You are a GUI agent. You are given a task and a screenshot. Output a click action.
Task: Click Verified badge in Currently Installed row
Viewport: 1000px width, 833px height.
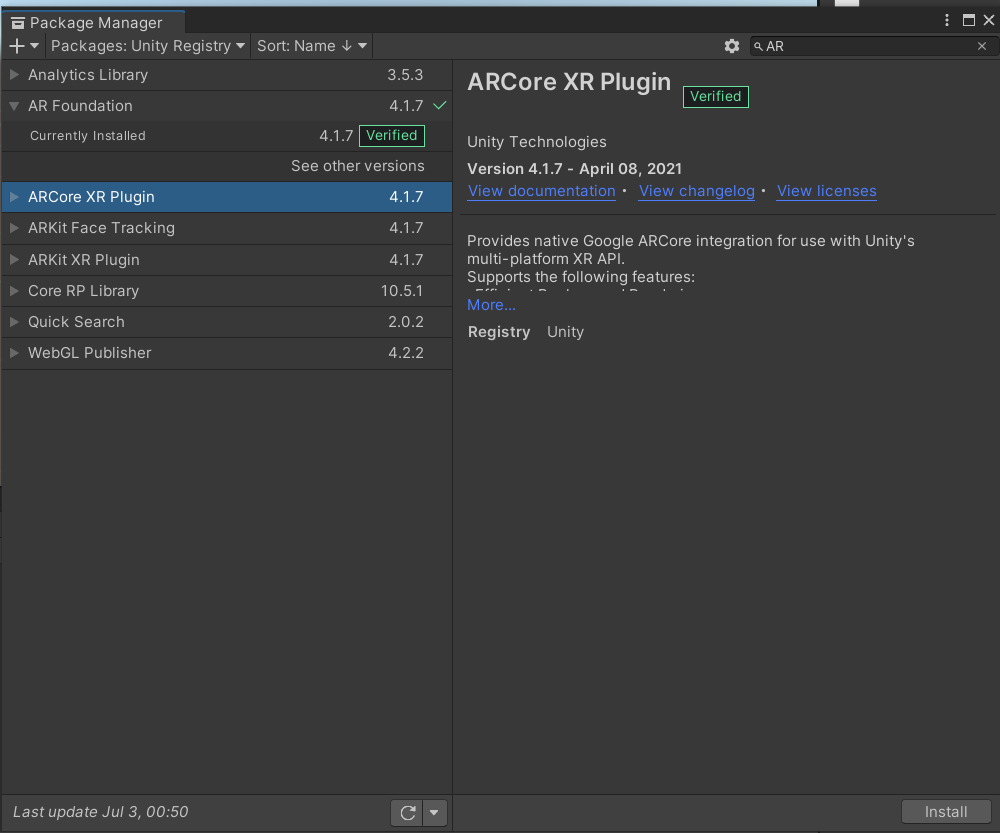coord(392,136)
